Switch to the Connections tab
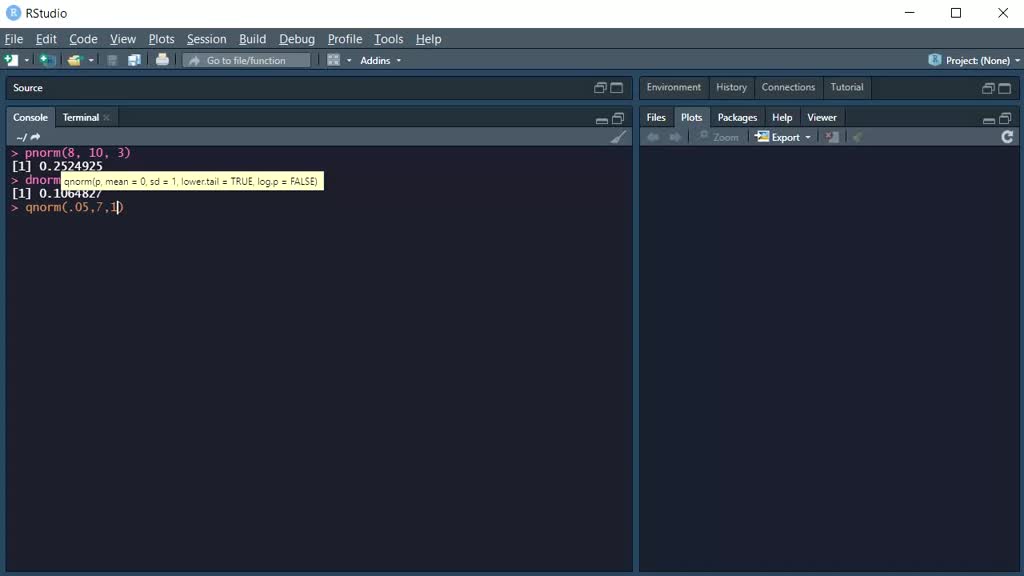1024x576 pixels. pyautogui.click(x=788, y=87)
